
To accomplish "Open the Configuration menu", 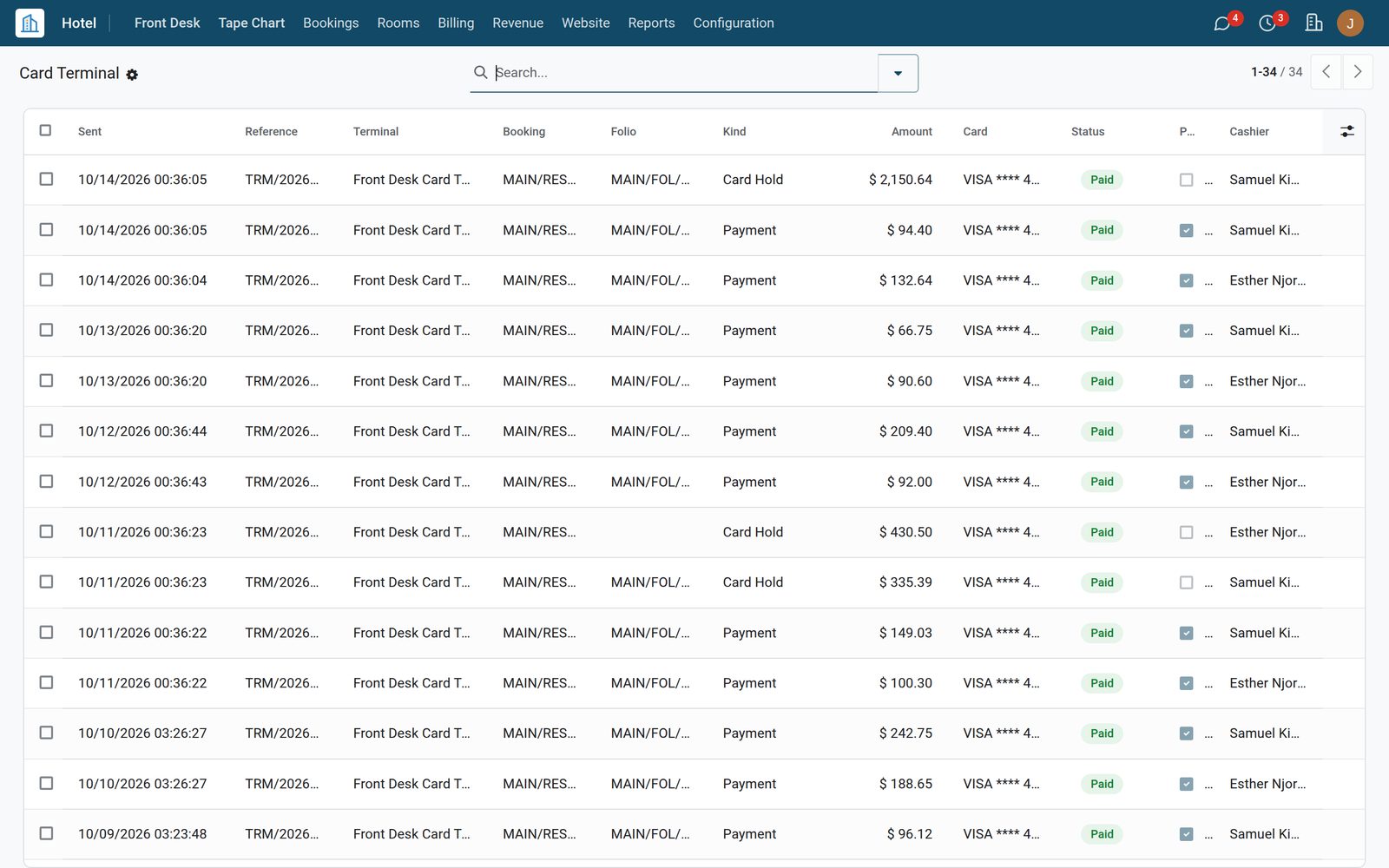I will (x=734, y=23).
